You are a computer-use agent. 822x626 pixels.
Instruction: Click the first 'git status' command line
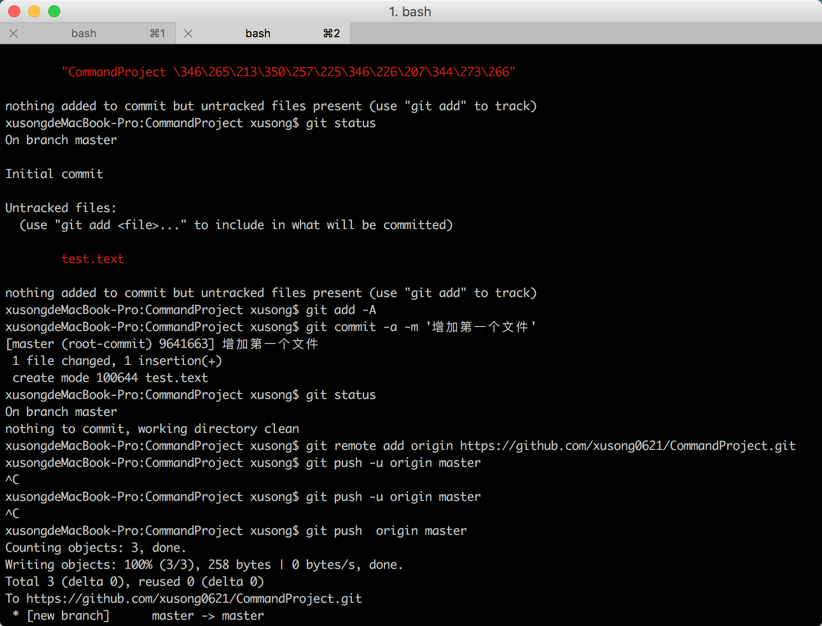click(x=190, y=123)
